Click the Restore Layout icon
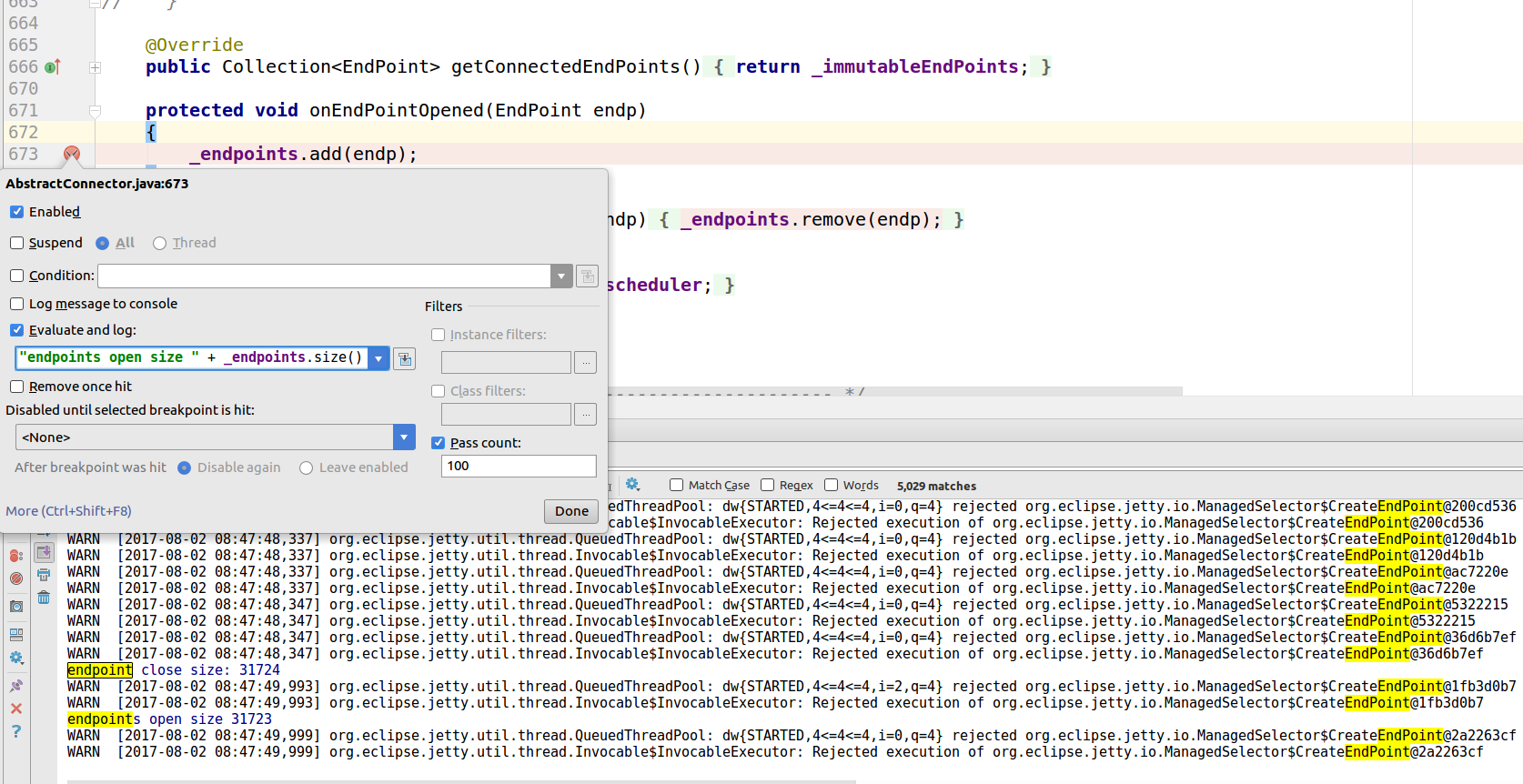Viewport: 1523px width, 784px height. click(16, 635)
